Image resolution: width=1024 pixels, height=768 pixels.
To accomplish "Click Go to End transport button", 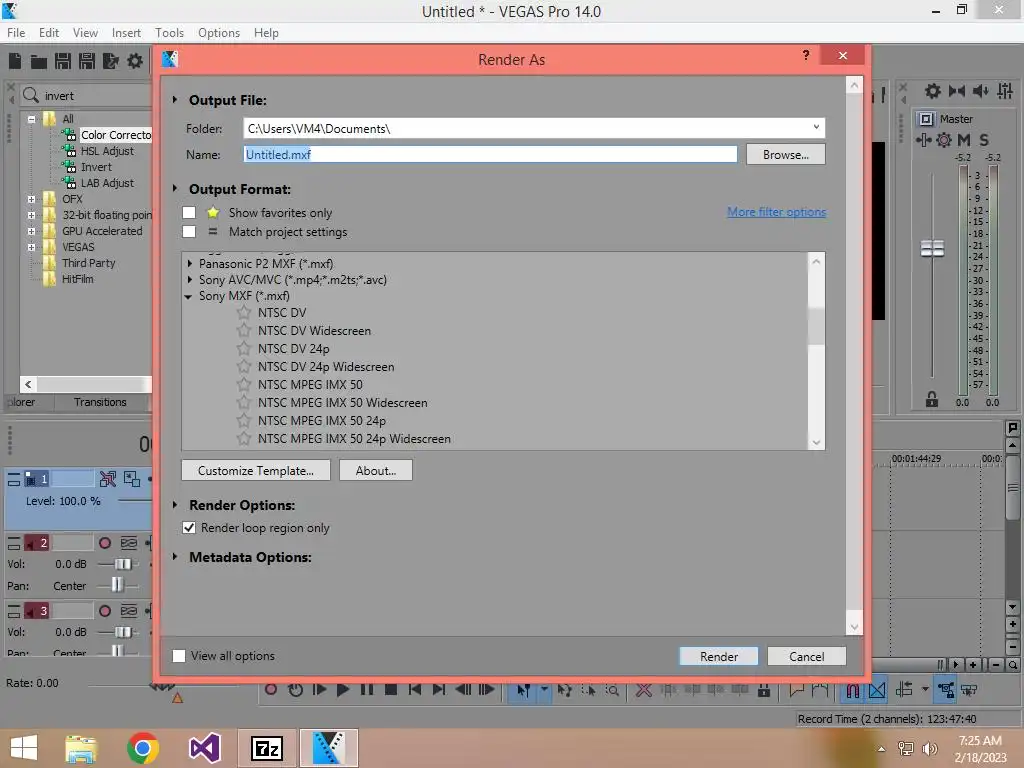I will (439, 690).
